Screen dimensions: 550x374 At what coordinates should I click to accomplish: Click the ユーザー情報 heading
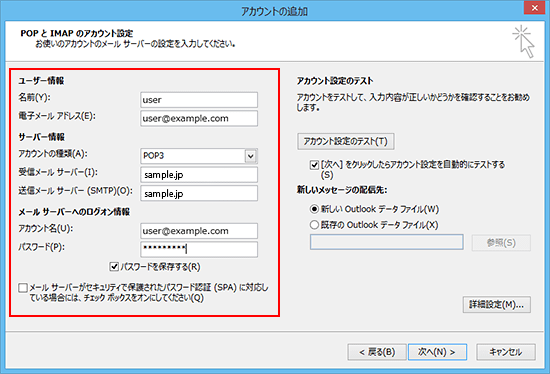pyautogui.click(x=41, y=81)
